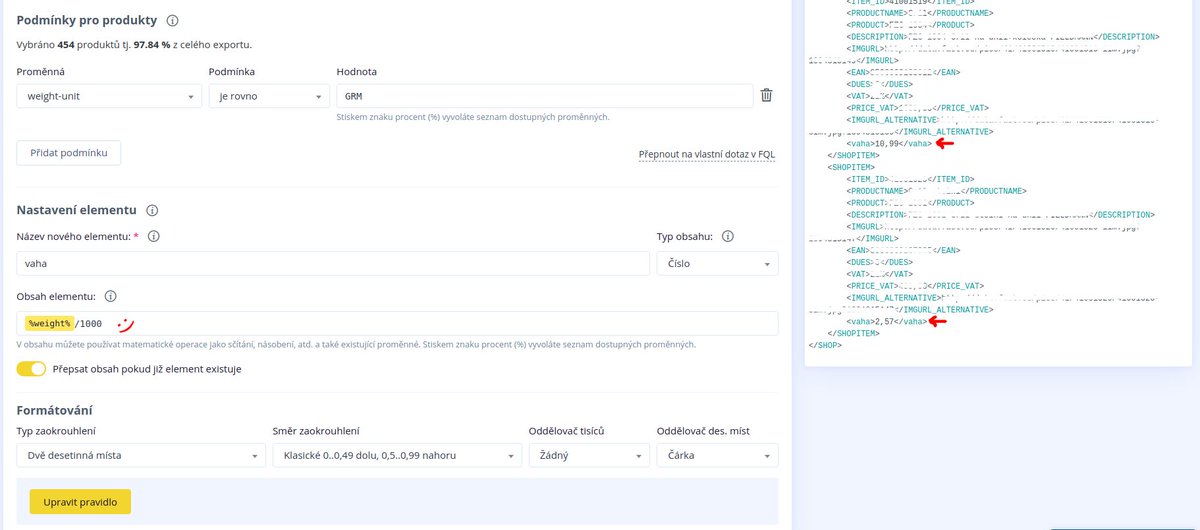The width and height of the screenshot is (1200, 530).
Task: Click the %weight% variable tag
Action: [50, 323]
